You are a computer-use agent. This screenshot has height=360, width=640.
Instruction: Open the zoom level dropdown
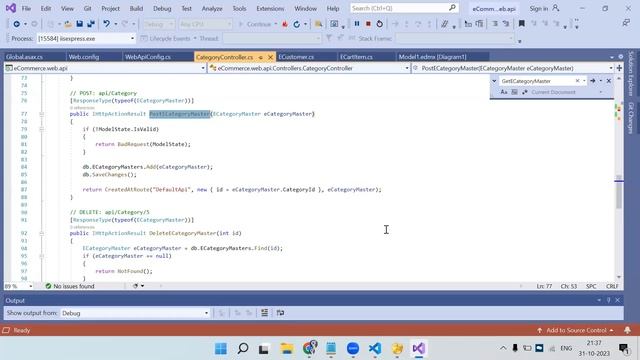point(18,286)
